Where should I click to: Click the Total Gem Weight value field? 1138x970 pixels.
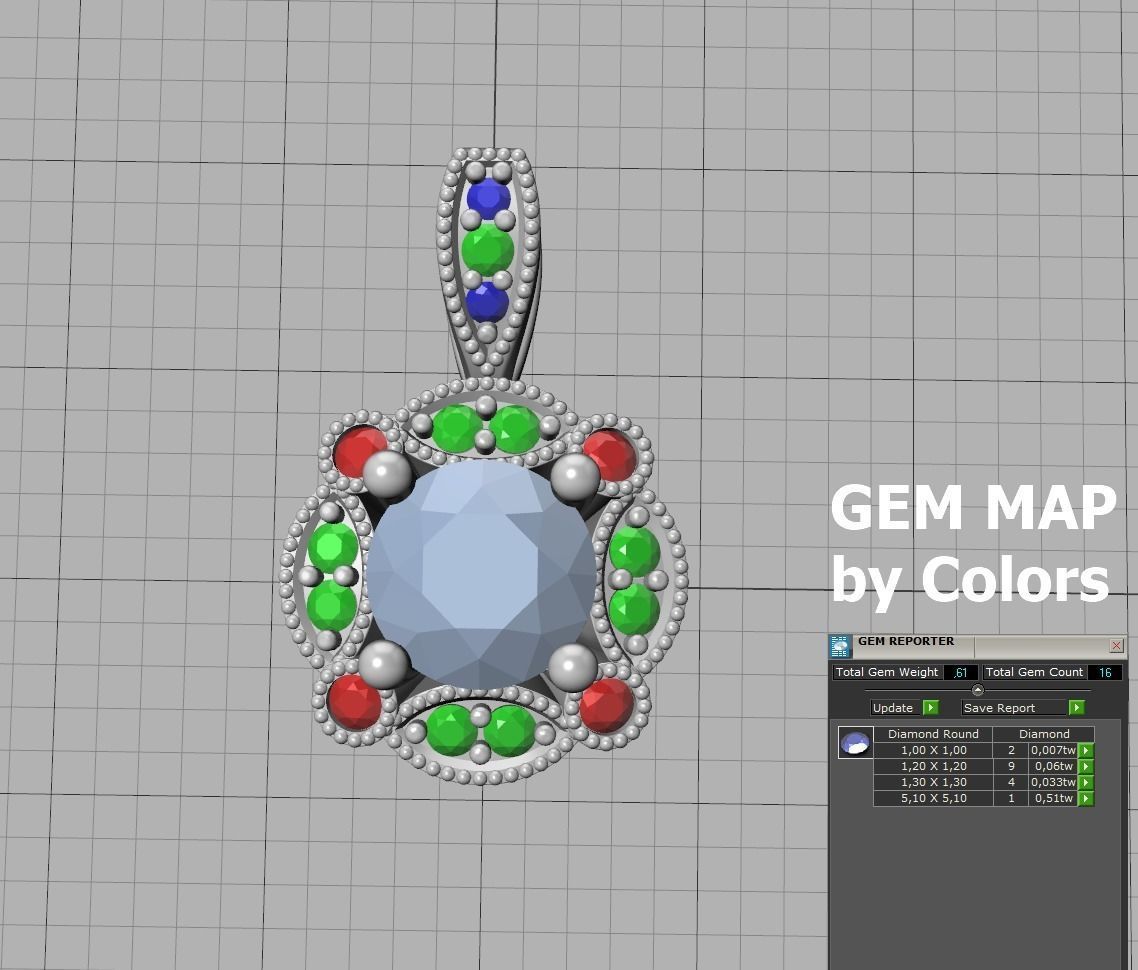tap(960, 673)
